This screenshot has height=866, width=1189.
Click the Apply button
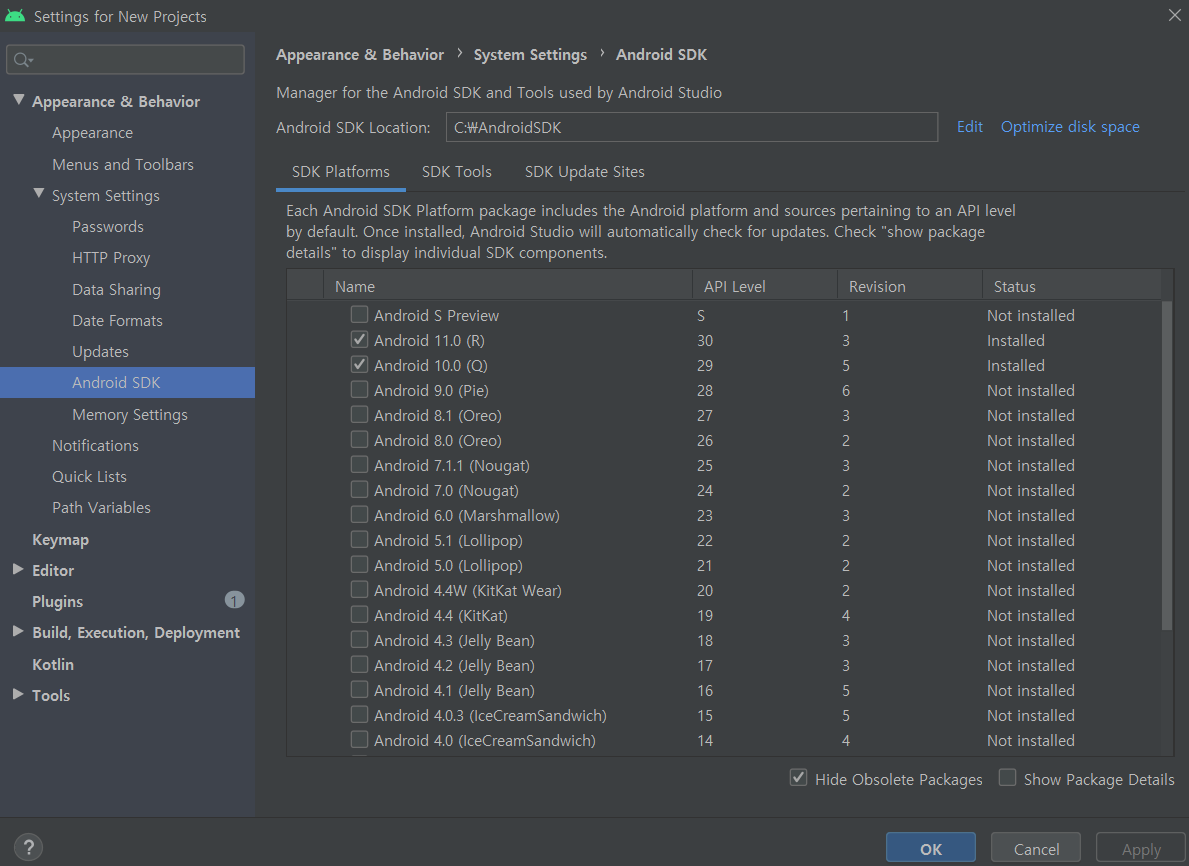[x=1141, y=849]
